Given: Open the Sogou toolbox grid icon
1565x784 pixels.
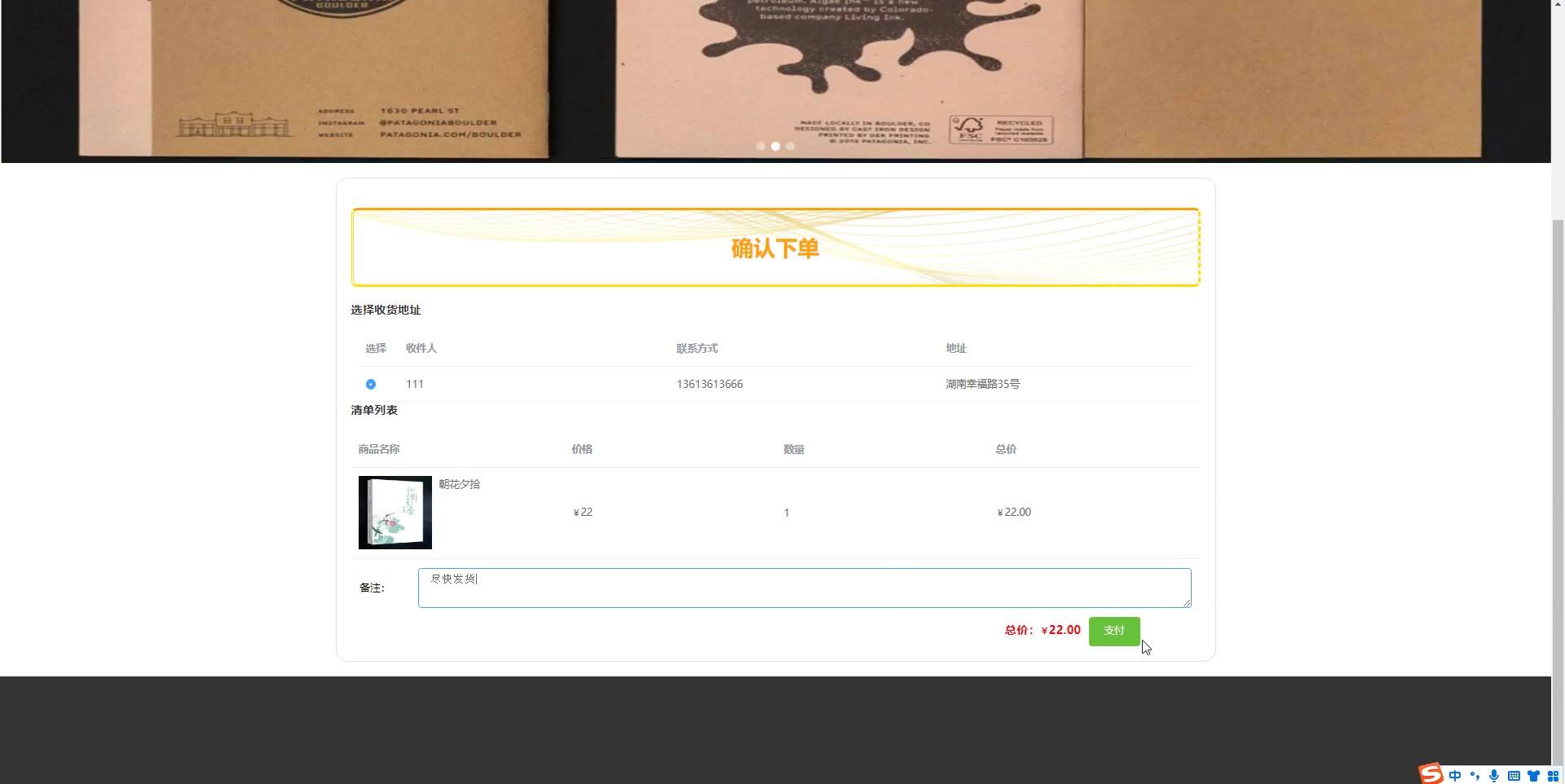Looking at the screenshot, I should (1553, 776).
